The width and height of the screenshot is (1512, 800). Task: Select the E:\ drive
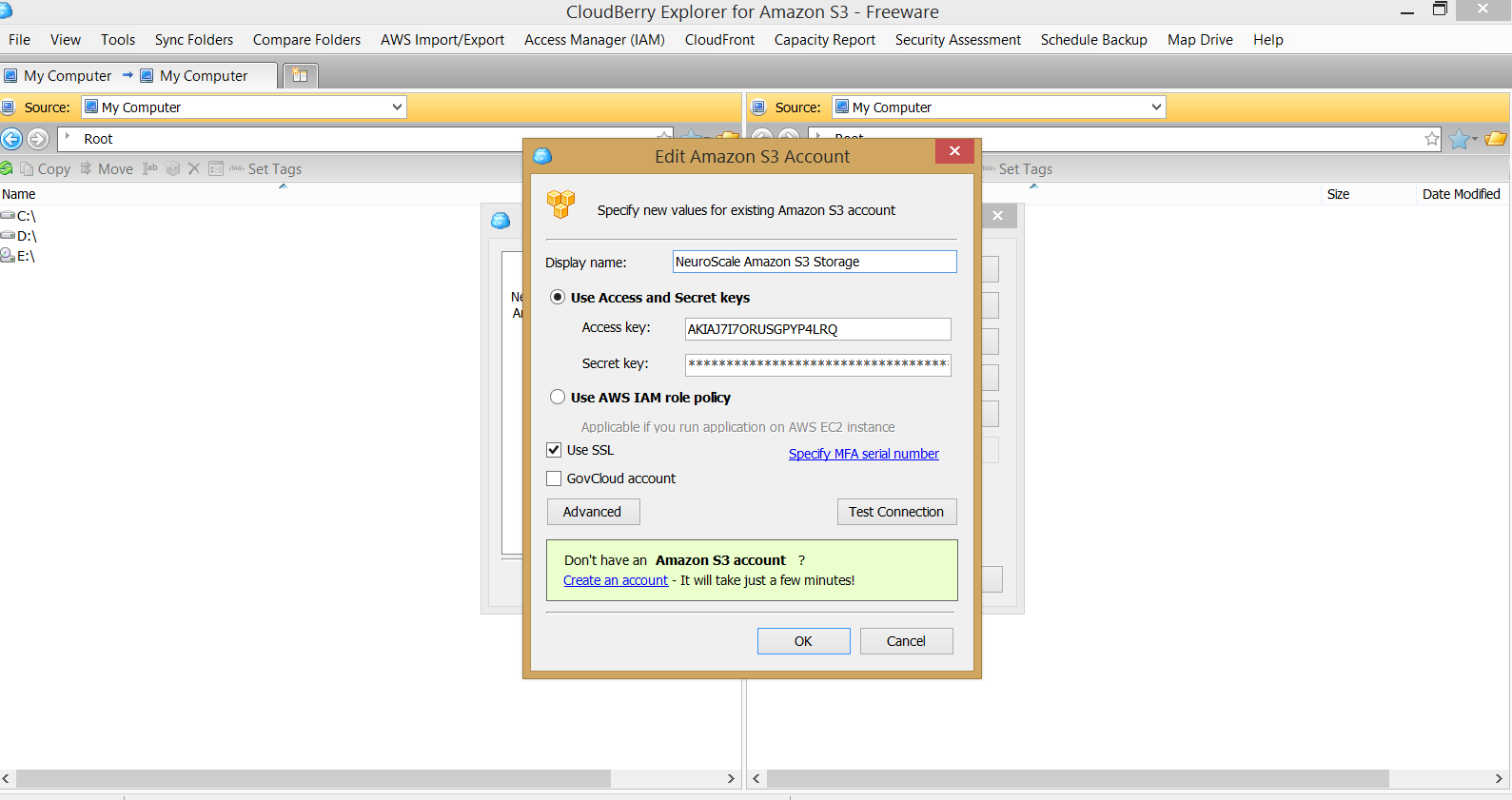(x=18, y=256)
